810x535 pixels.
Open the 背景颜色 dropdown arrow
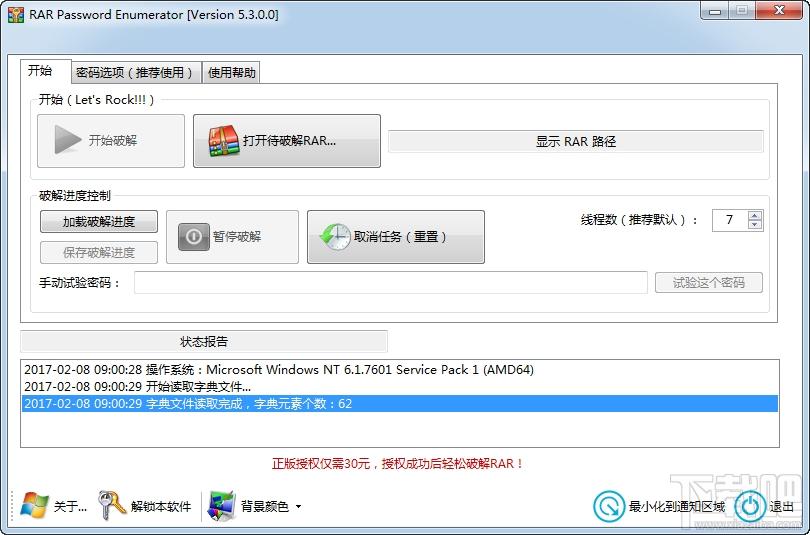[299, 507]
